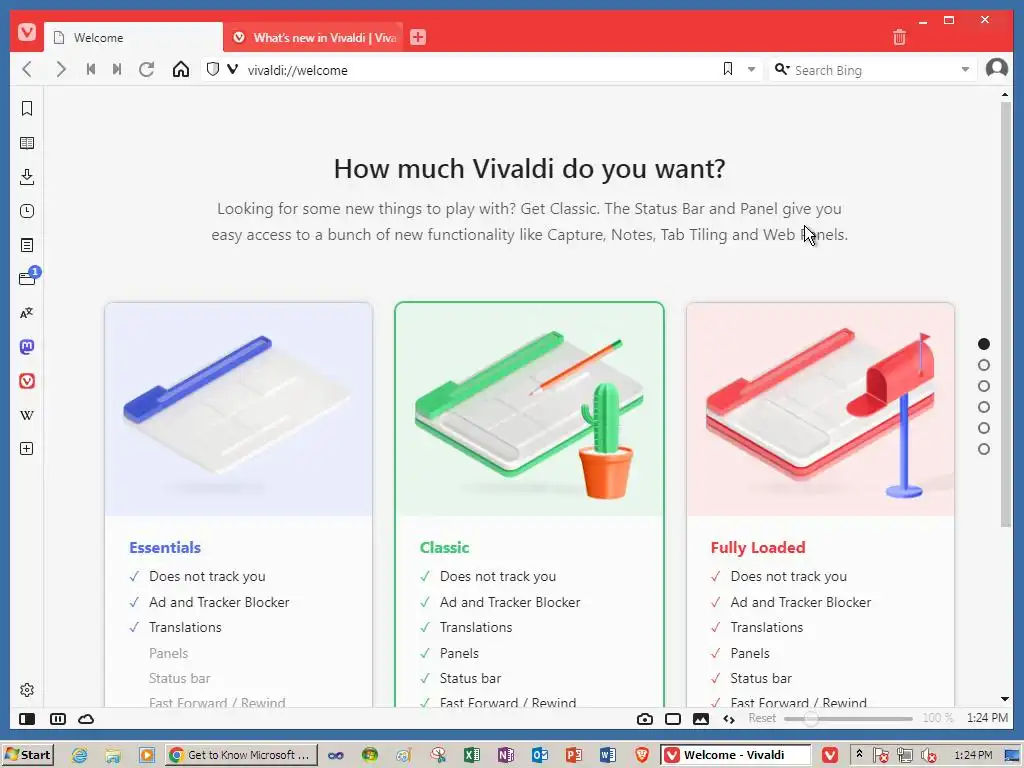This screenshot has height=768, width=1024.
Task: Go back with the Back arrow
Action: point(27,69)
